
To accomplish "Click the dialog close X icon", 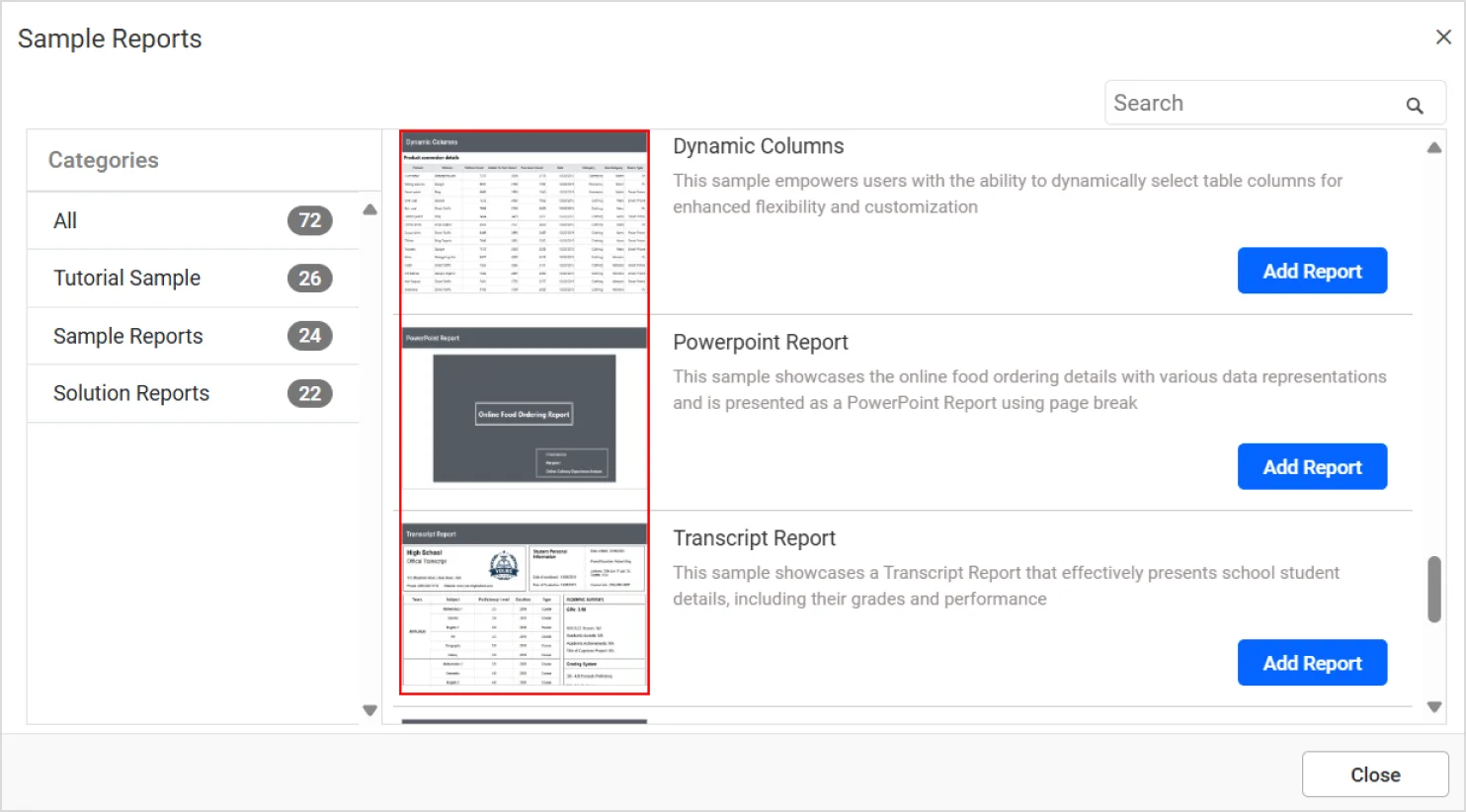I will tap(1443, 37).
